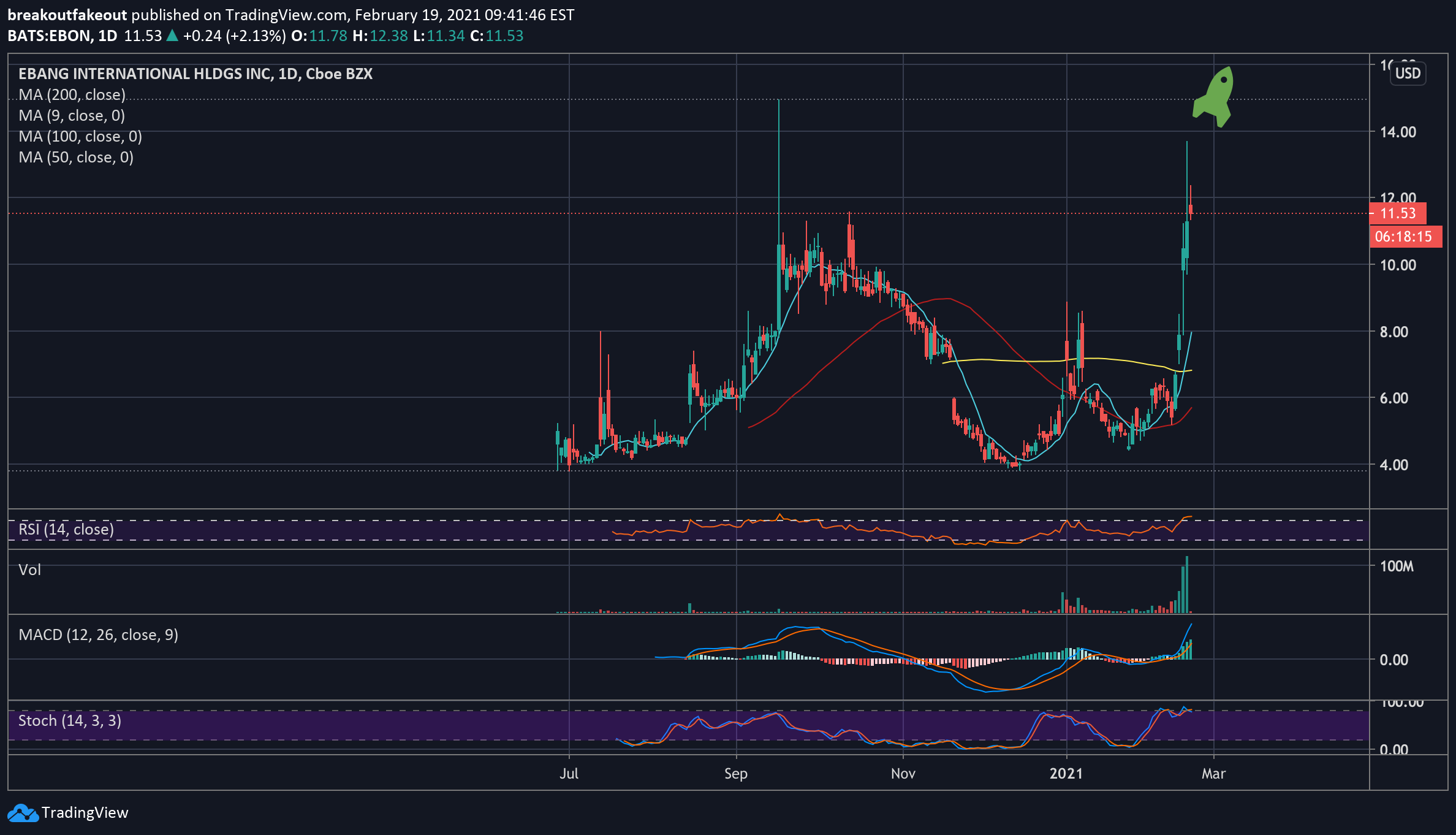Click the Nov label on time axis
1456x835 pixels.
(903, 774)
